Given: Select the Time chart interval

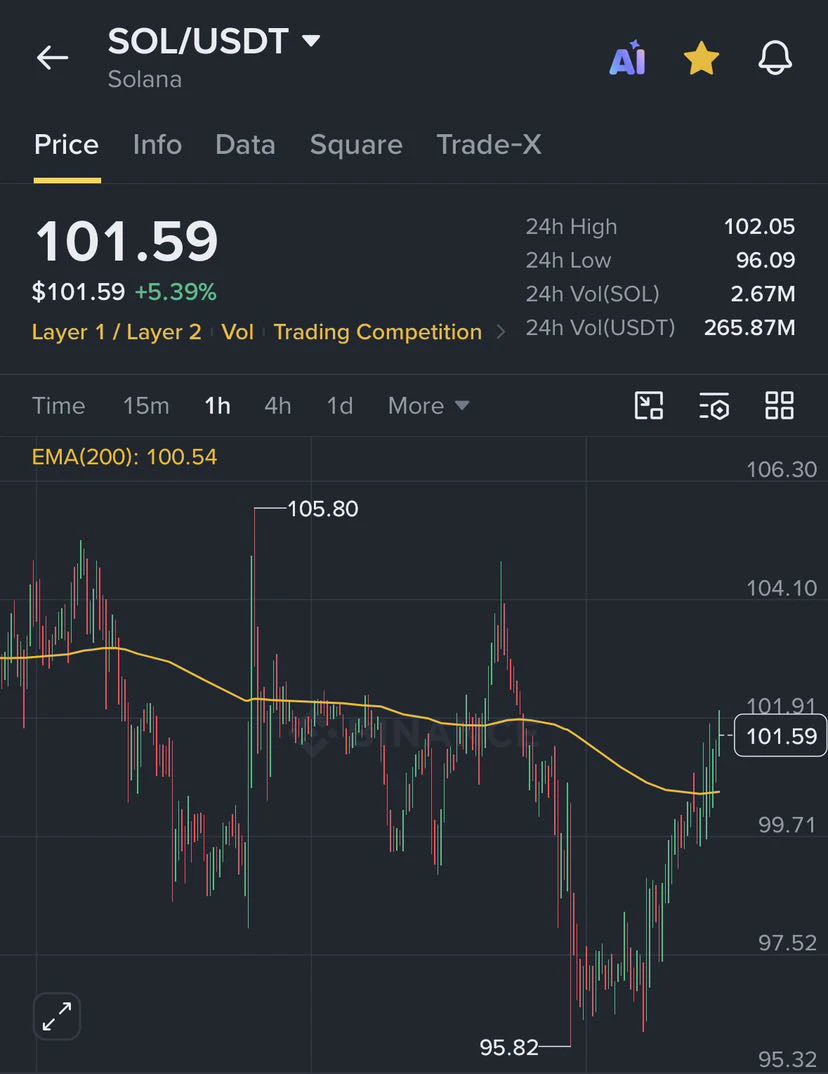Looking at the screenshot, I should point(59,405).
